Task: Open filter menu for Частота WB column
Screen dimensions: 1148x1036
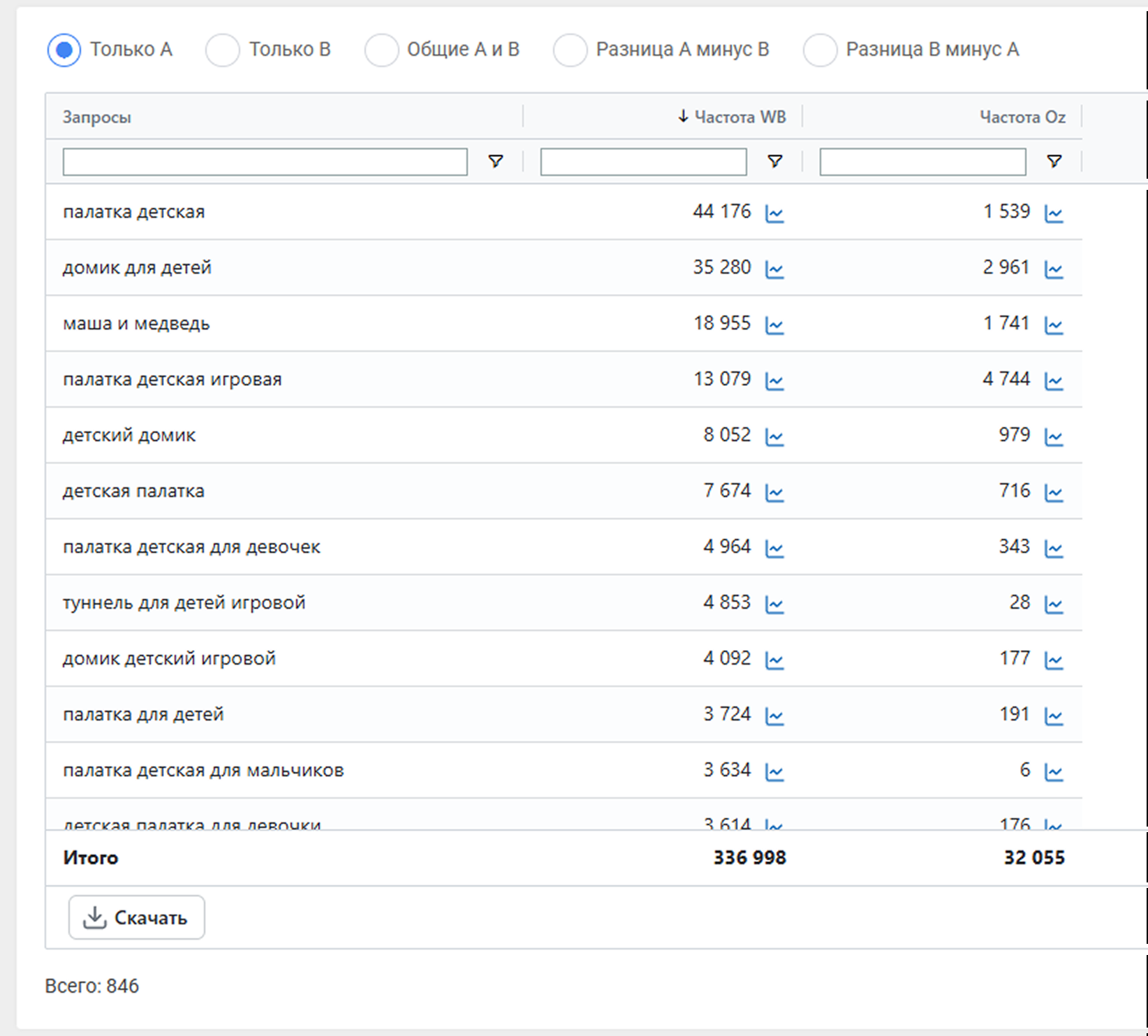Action: 774,162
